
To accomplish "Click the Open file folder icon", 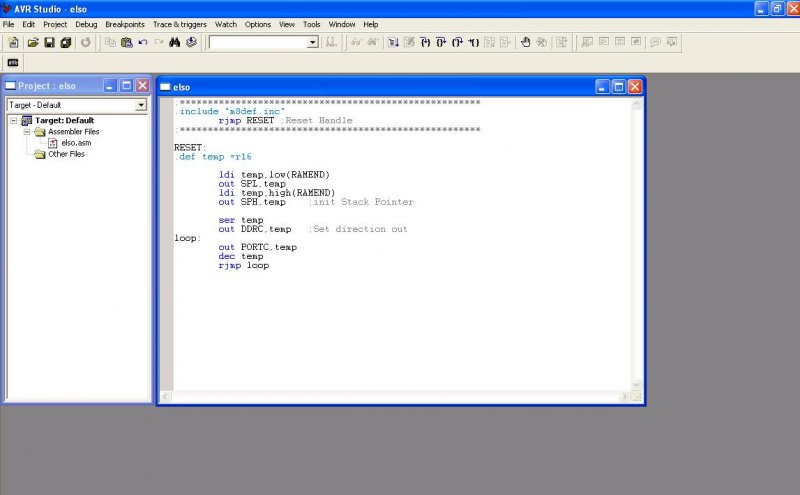I will [33, 42].
